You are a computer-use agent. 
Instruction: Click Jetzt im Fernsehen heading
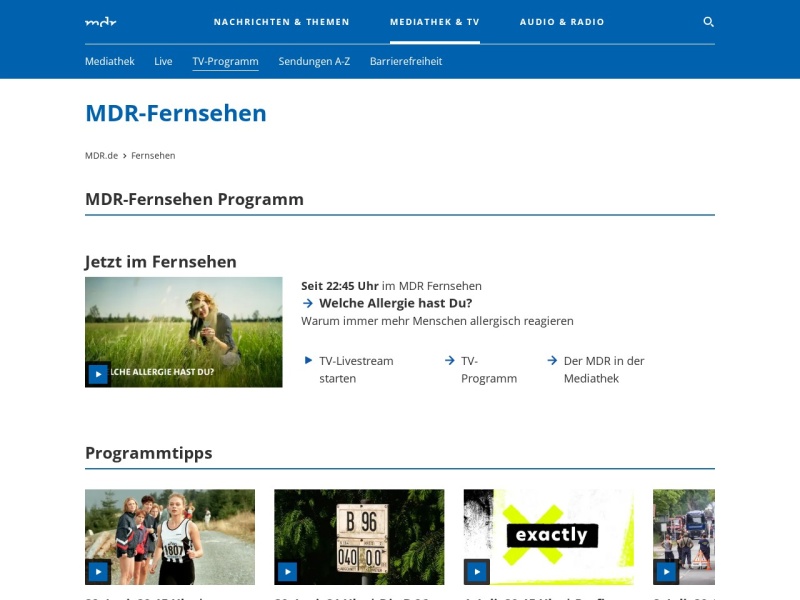coord(161,262)
